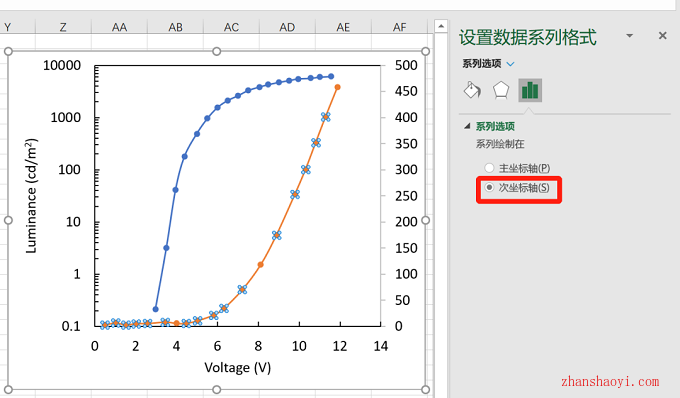Select column header Z
Screen dimensions: 680x398
[63, 27]
